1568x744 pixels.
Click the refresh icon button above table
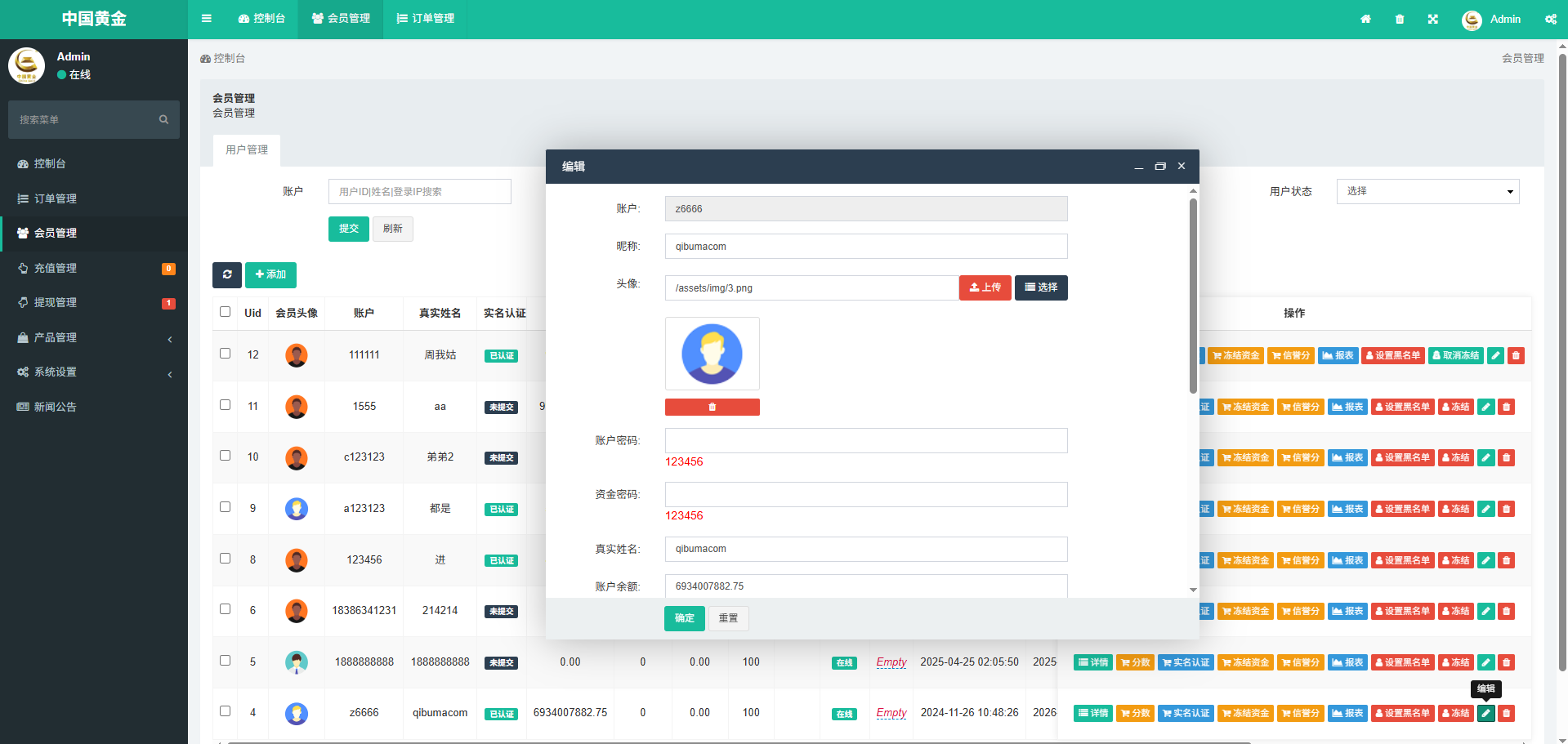(227, 275)
